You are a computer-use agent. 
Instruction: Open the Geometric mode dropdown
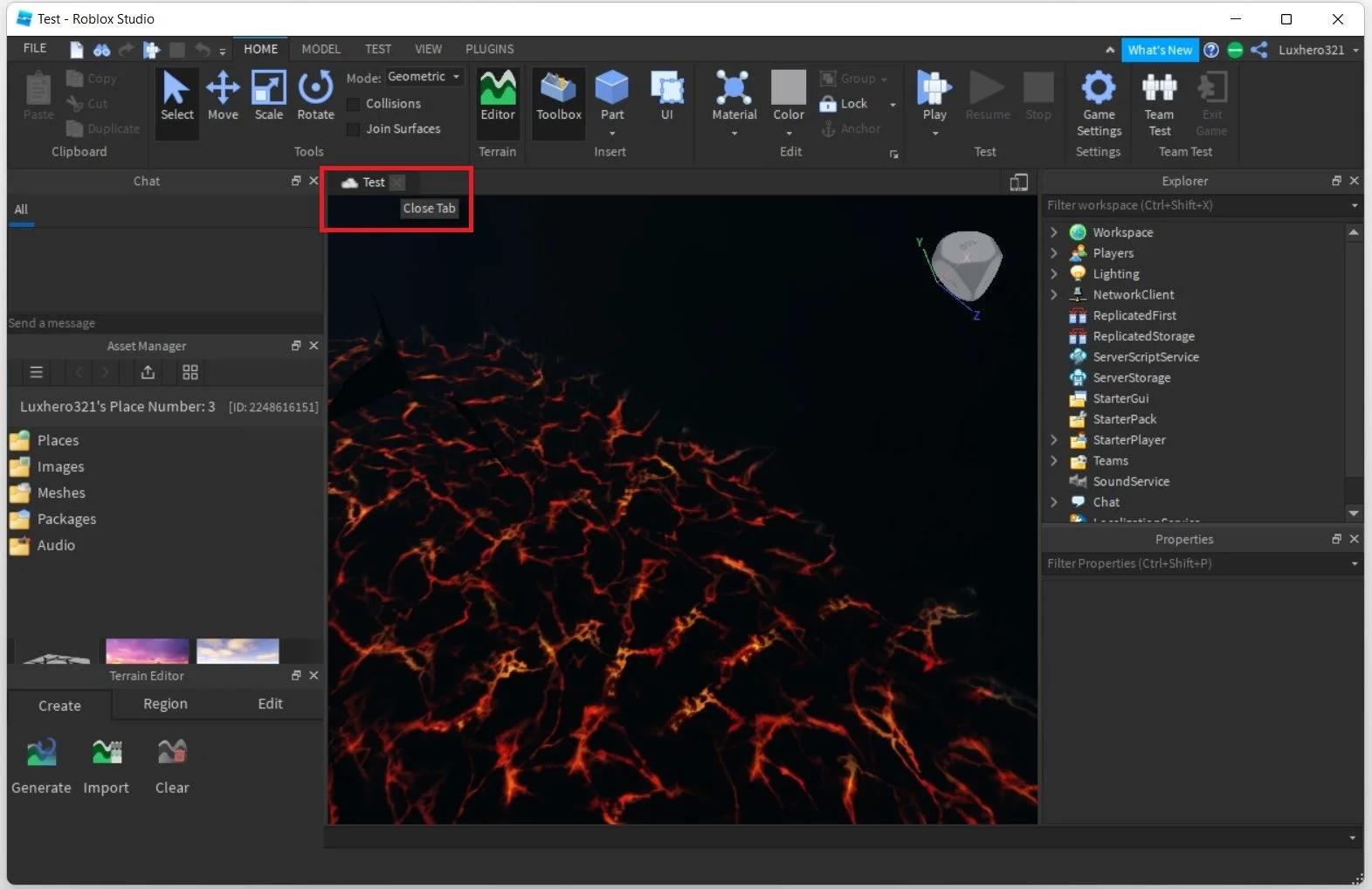424,77
